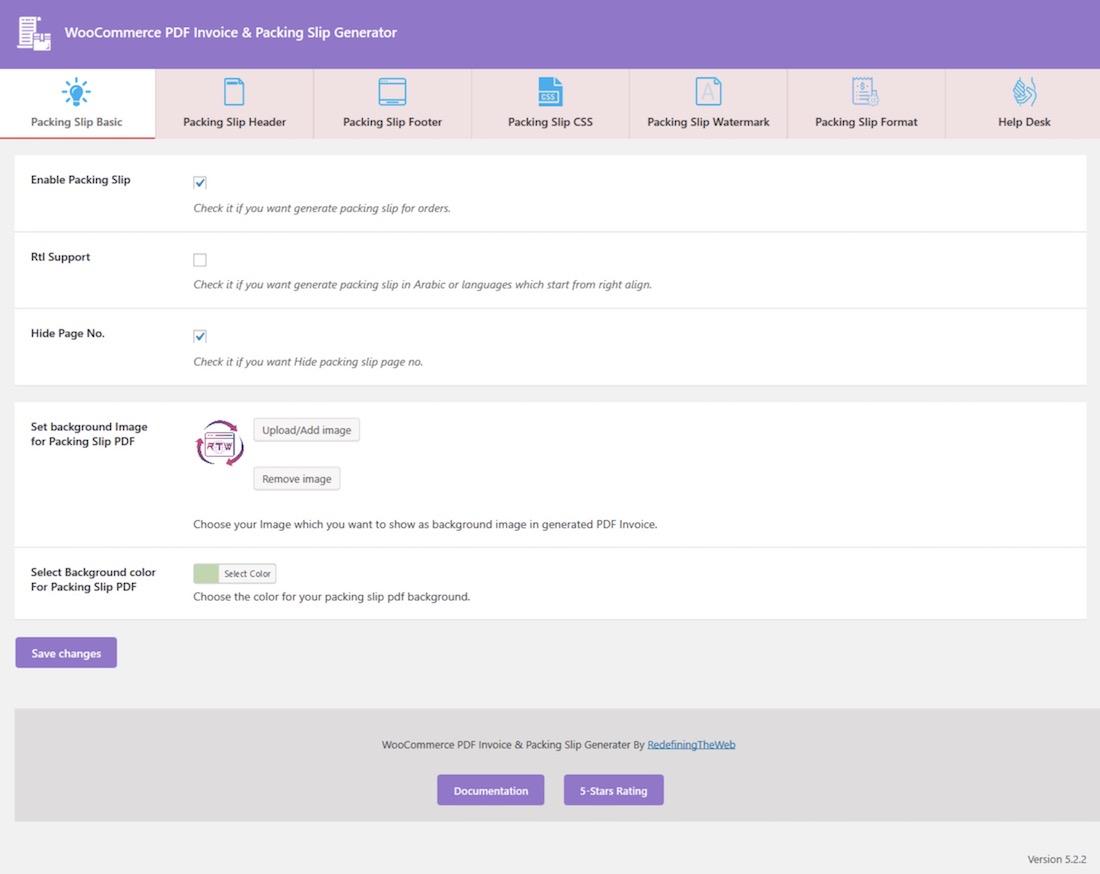The height and width of the screenshot is (874, 1100).
Task: Uncheck the Enable Packing Slip checkbox
Action: 200,182
